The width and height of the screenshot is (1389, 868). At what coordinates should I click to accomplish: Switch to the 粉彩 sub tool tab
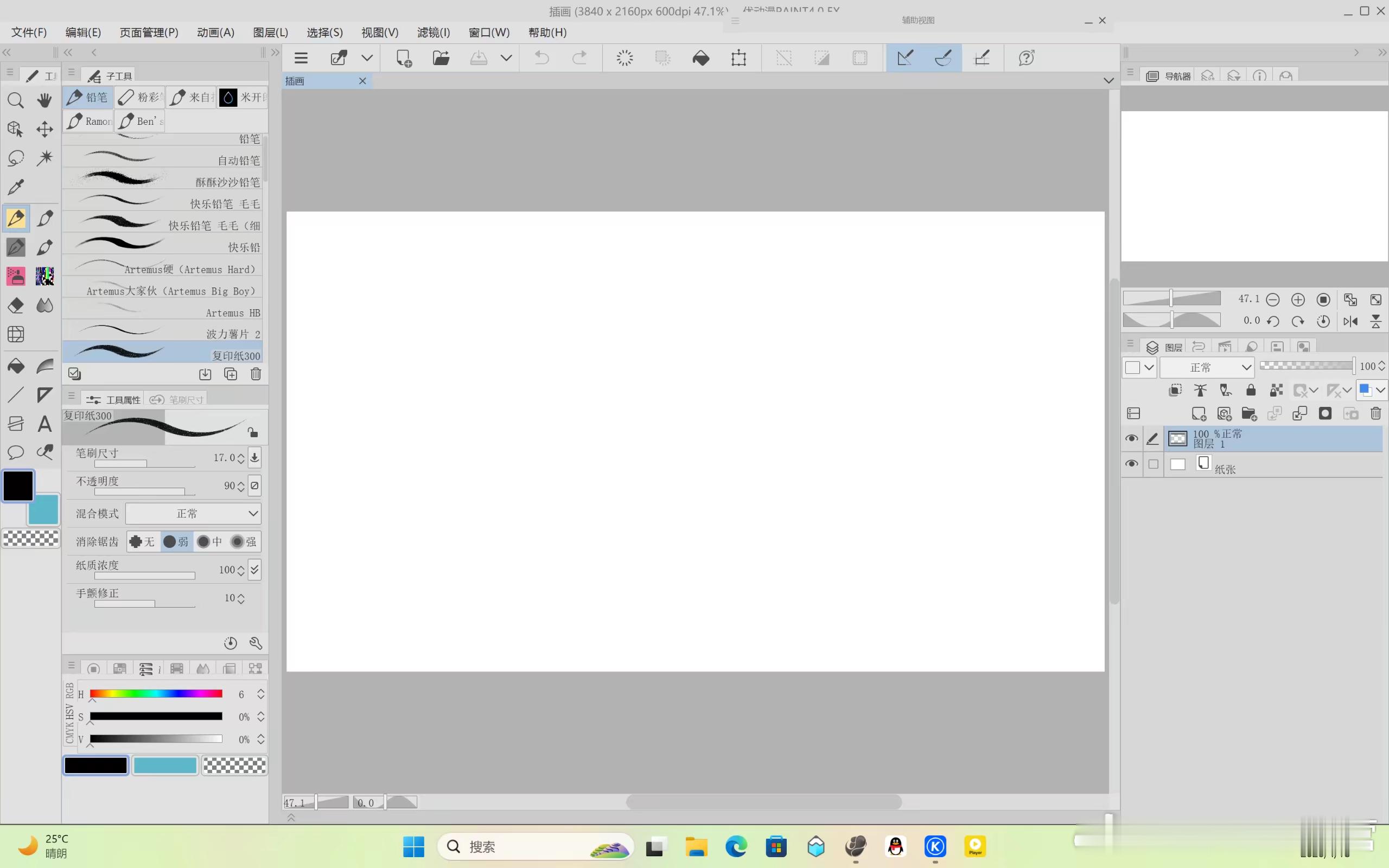[139, 98]
